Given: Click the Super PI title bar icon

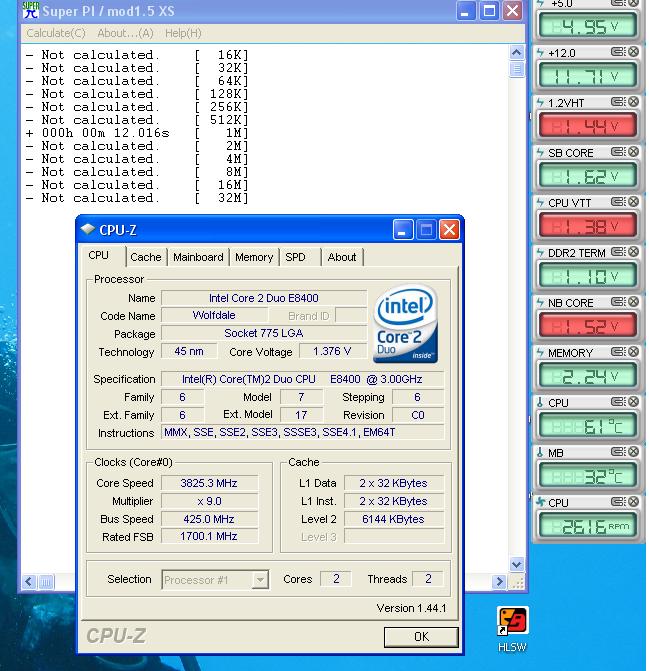Looking at the screenshot, I should pyautogui.click(x=31, y=10).
